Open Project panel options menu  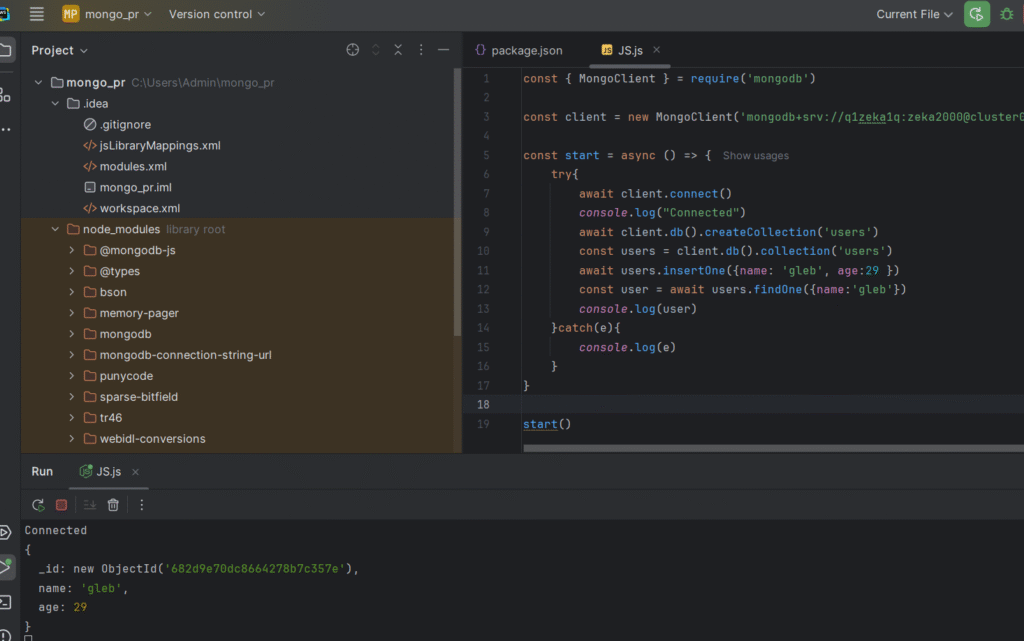click(x=421, y=50)
